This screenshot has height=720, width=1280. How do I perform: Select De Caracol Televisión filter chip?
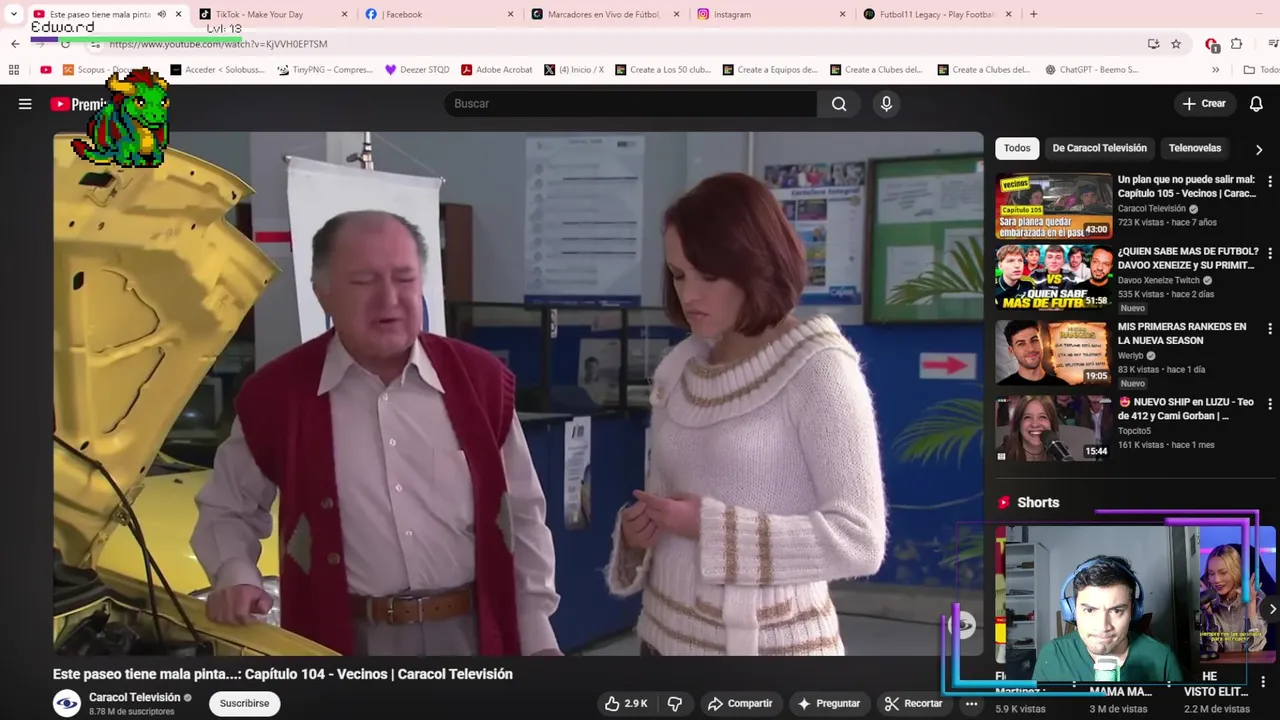pos(1099,148)
